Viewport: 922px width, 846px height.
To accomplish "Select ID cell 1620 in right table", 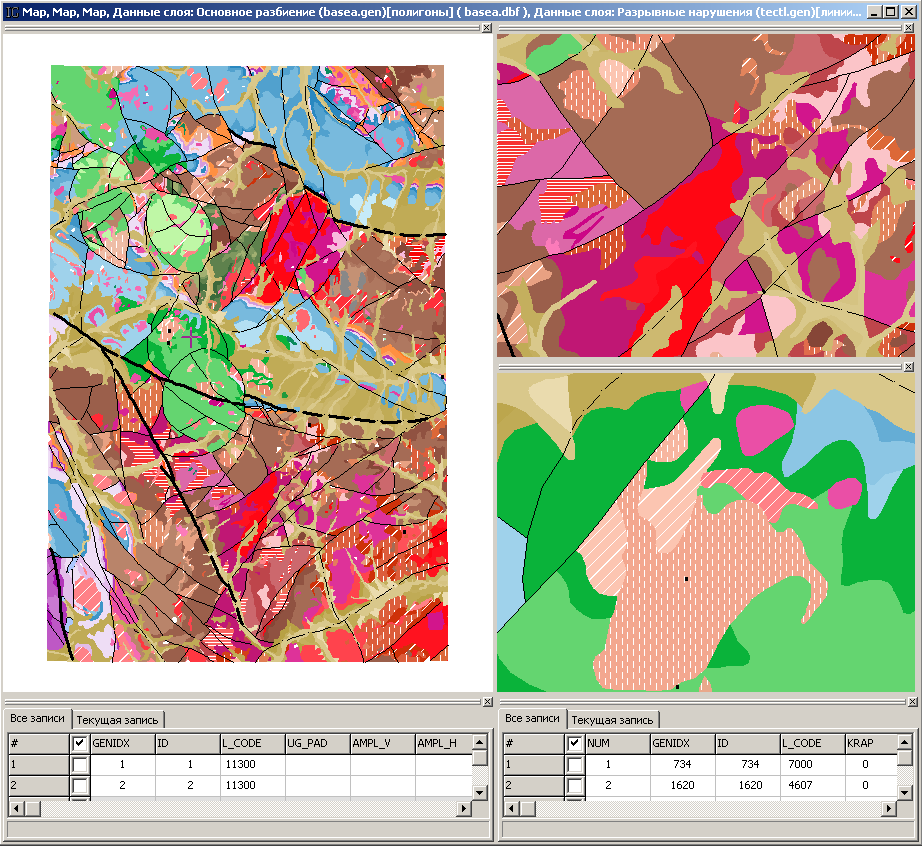I will [x=747, y=785].
